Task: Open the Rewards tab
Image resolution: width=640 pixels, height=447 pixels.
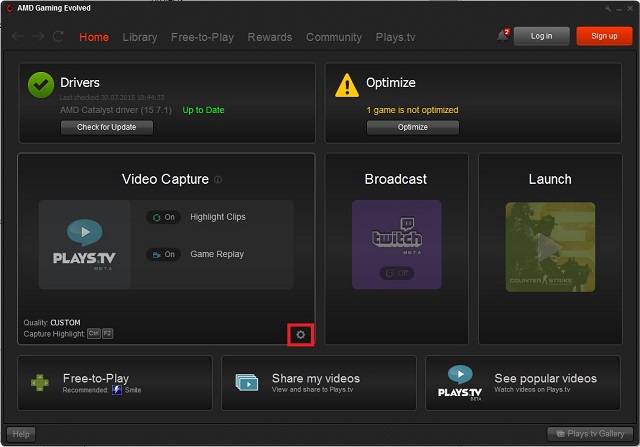Action: click(x=270, y=37)
